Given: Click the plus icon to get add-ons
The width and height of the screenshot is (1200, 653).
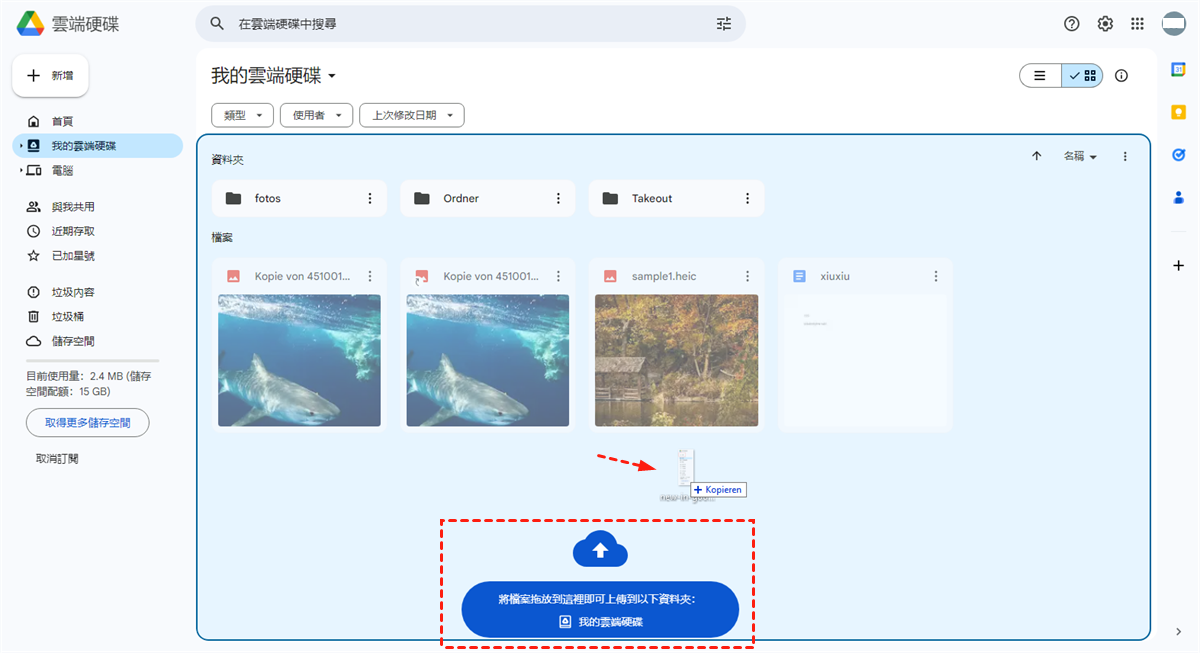Looking at the screenshot, I should [x=1178, y=265].
